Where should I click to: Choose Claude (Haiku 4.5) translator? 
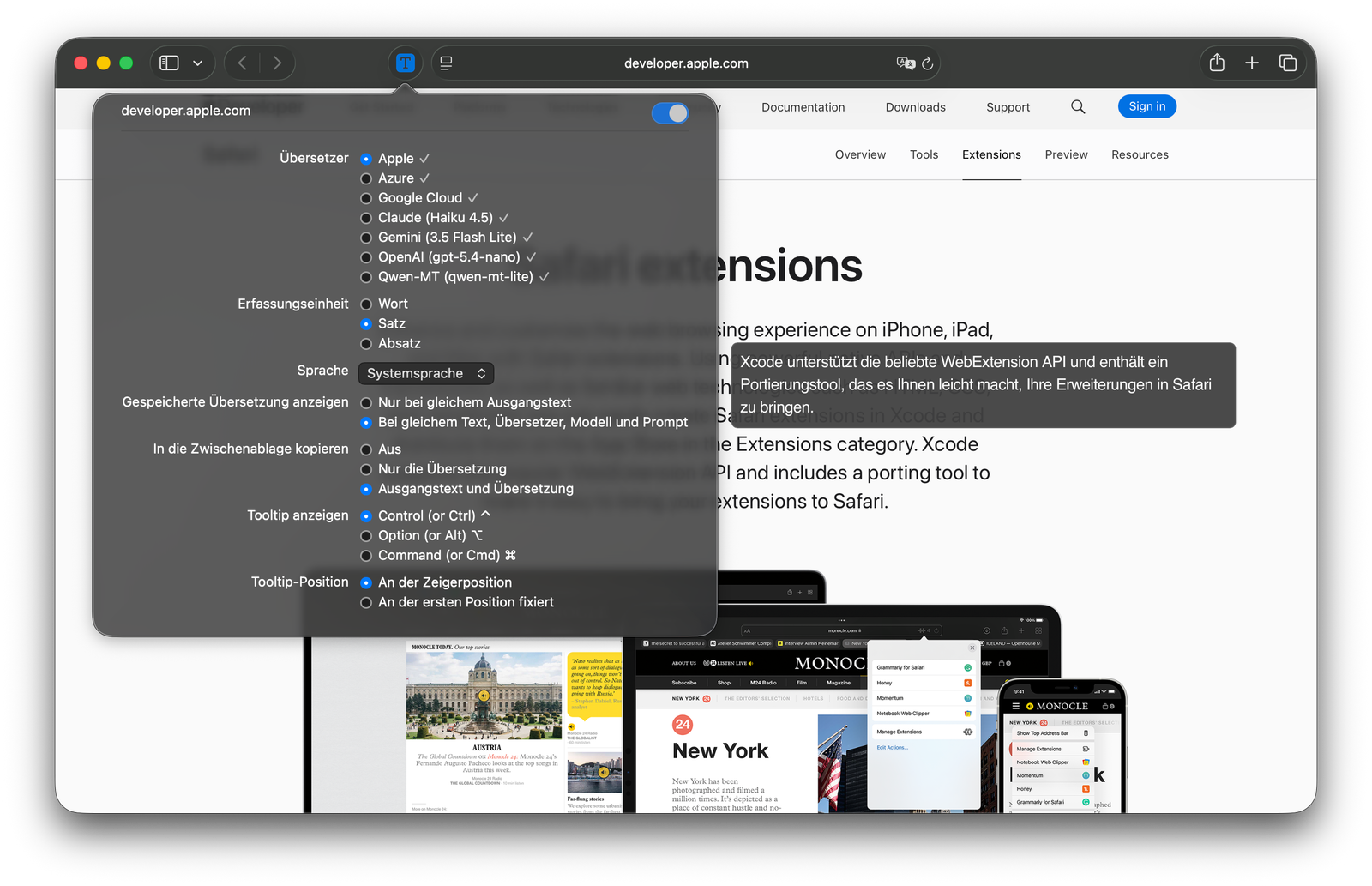pos(366,218)
